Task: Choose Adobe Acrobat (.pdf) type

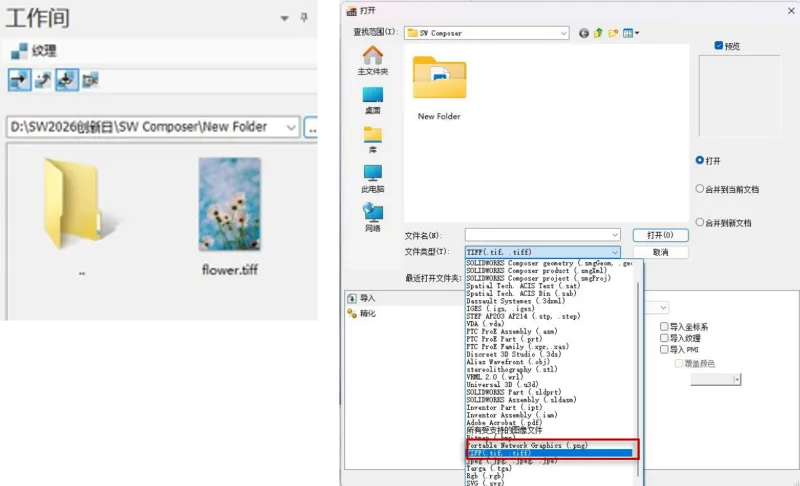Action: [504, 423]
